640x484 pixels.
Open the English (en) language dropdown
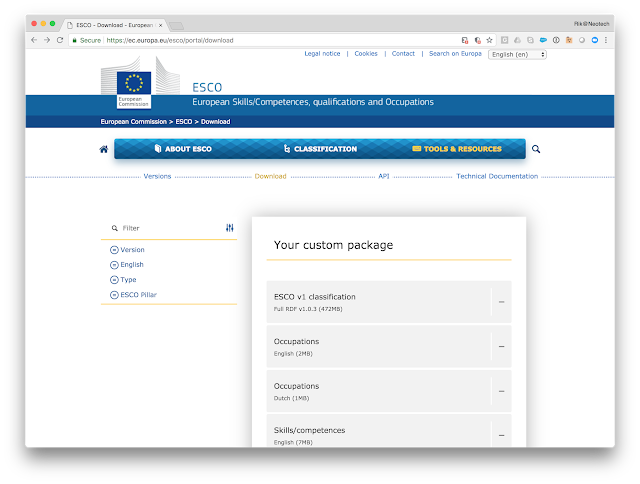click(x=517, y=54)
